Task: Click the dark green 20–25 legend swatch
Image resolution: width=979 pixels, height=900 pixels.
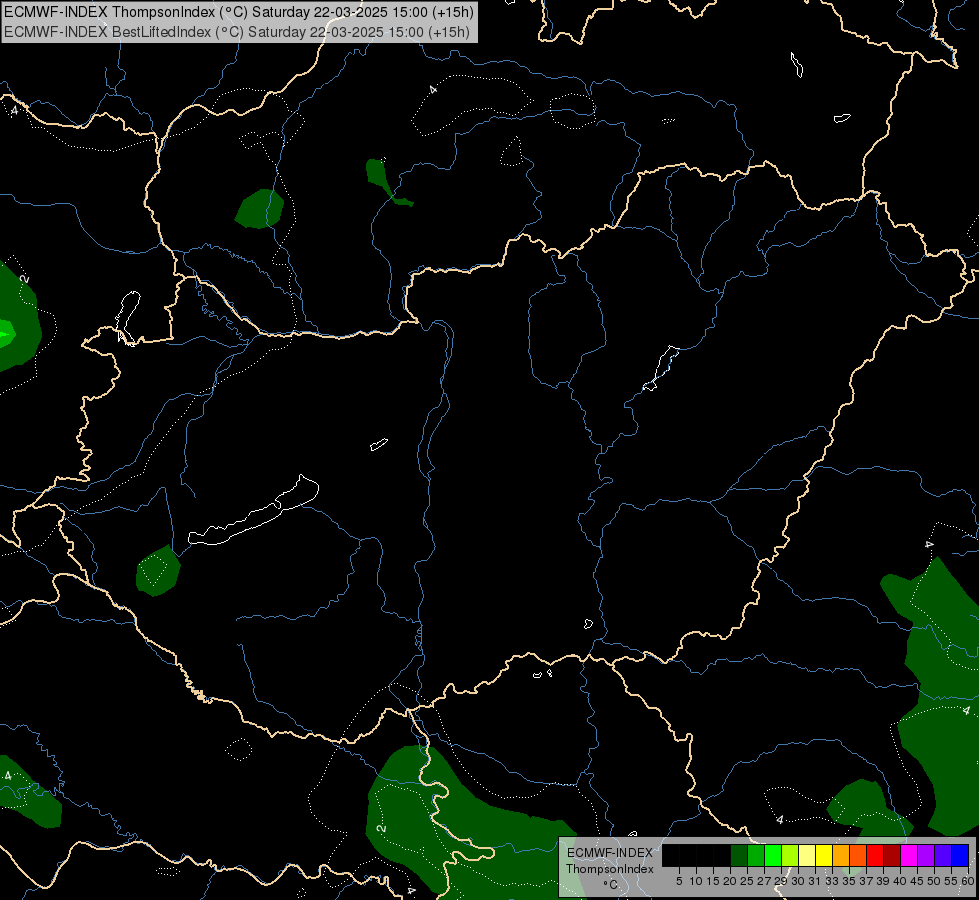Action: pos(739,856)
